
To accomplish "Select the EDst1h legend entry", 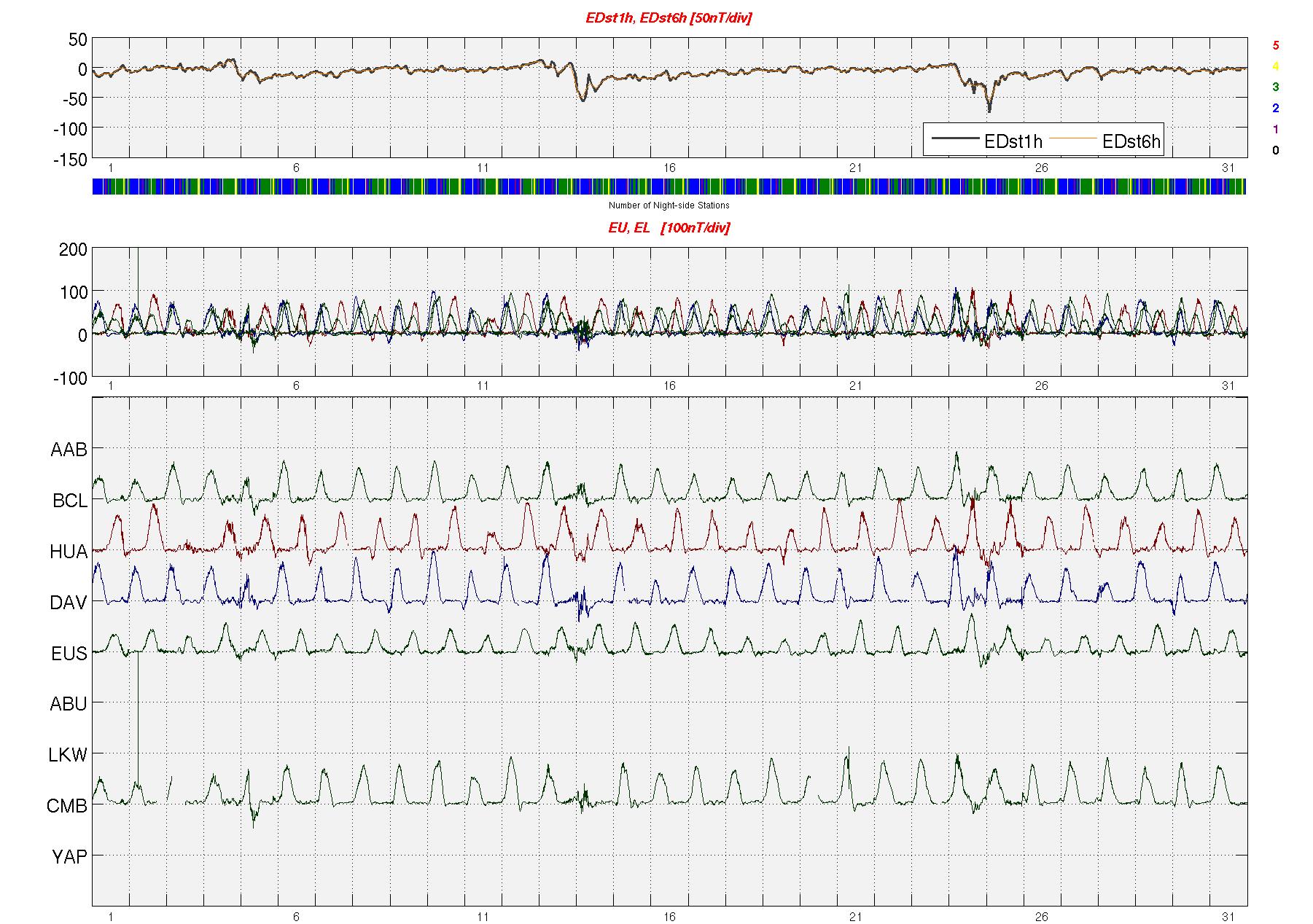I will pos(986,141).
